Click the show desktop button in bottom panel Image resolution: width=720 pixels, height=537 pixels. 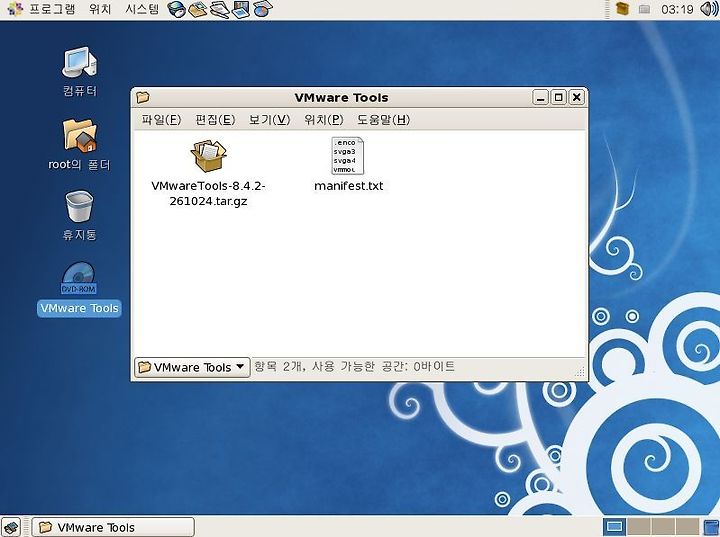click(x=11, y=527)
